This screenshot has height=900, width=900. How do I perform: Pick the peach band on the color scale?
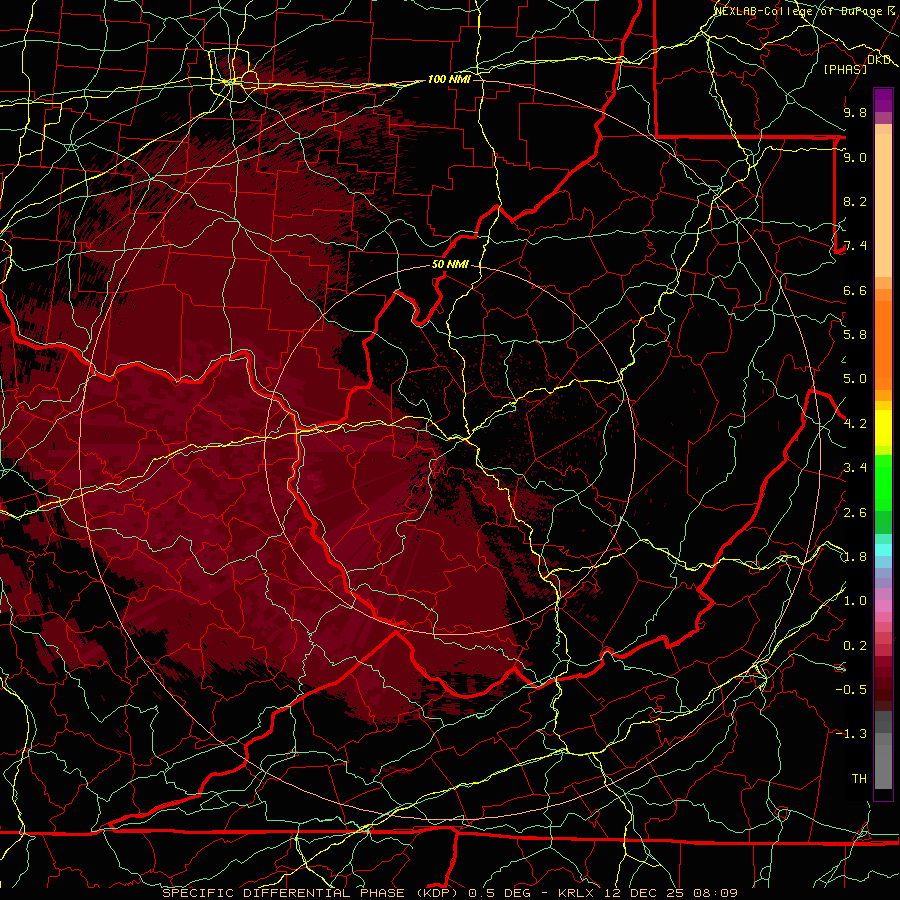[883, 207]
